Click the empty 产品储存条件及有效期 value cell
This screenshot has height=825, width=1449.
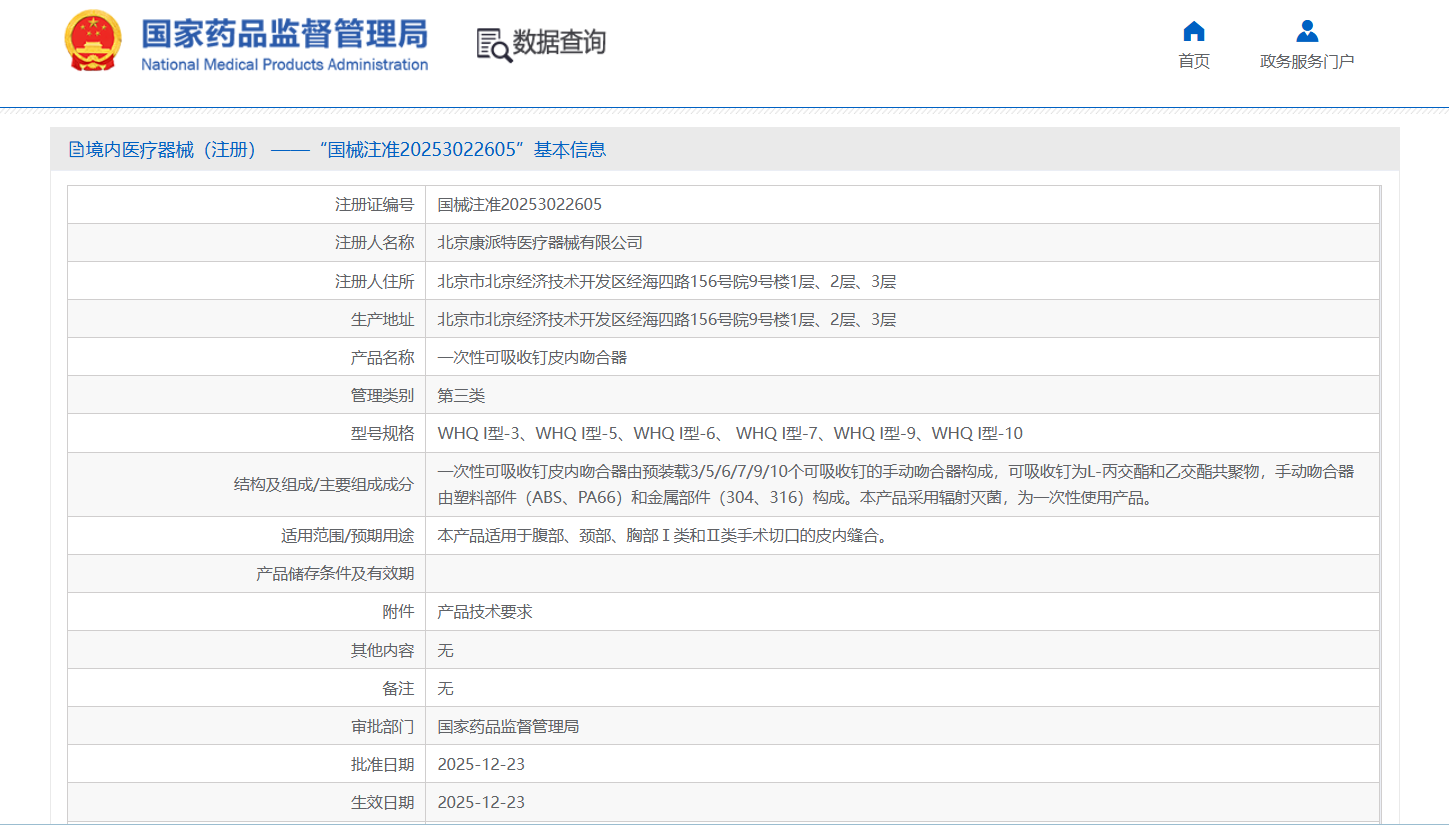900,574
